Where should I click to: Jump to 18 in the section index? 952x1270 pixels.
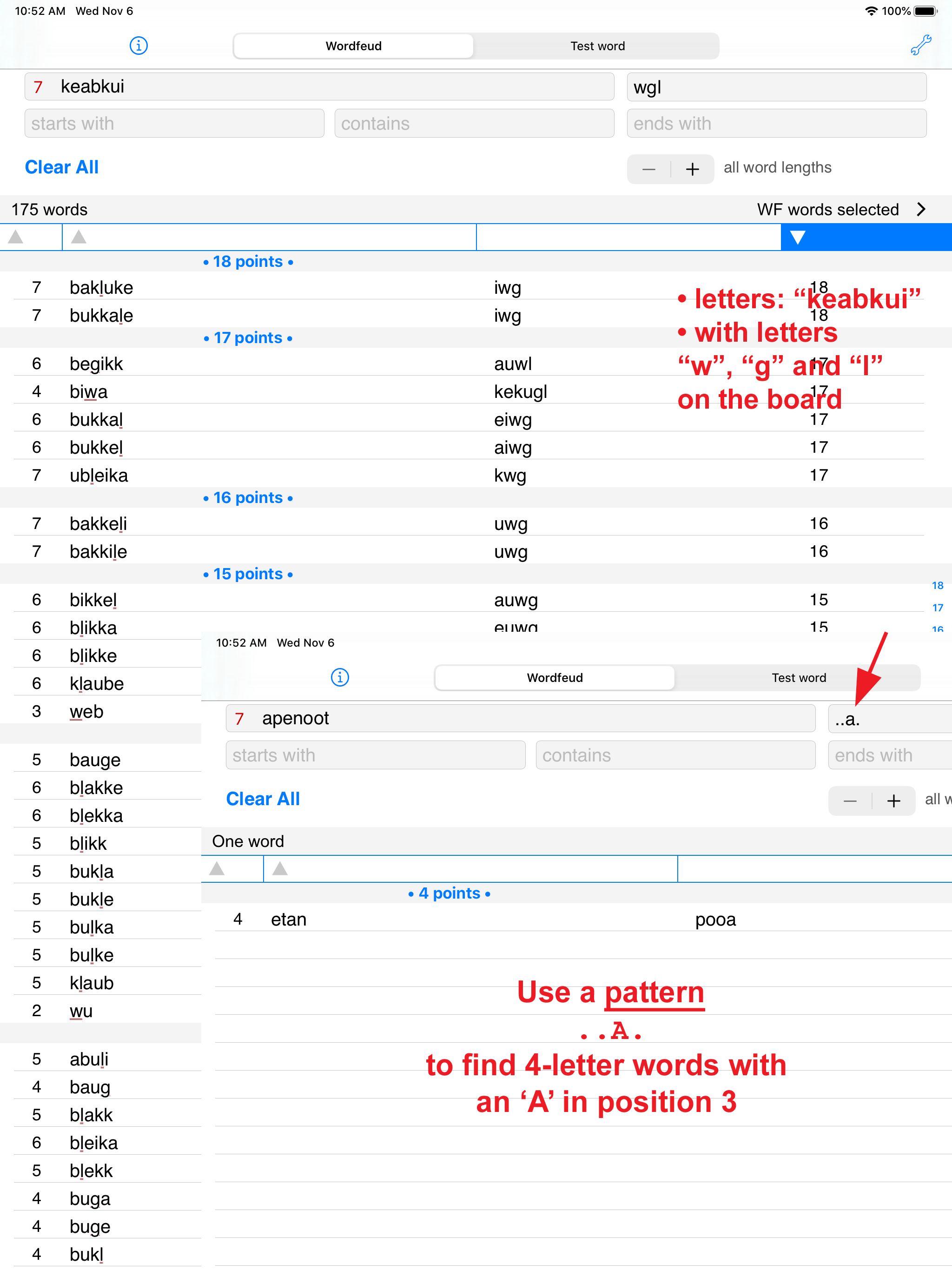938,585
